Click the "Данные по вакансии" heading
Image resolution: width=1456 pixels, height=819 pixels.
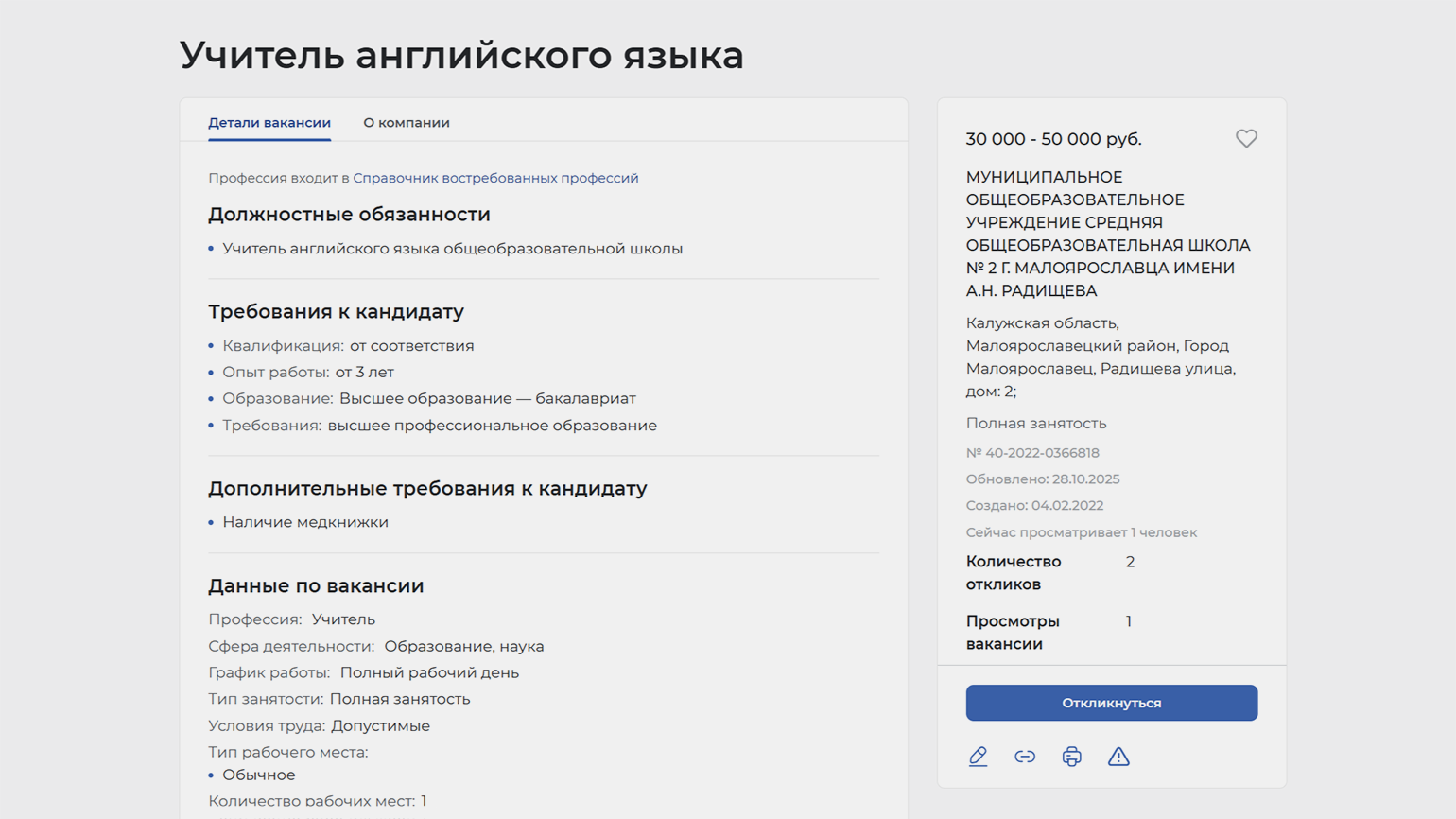pyautogui.click(x=316, y=585)
